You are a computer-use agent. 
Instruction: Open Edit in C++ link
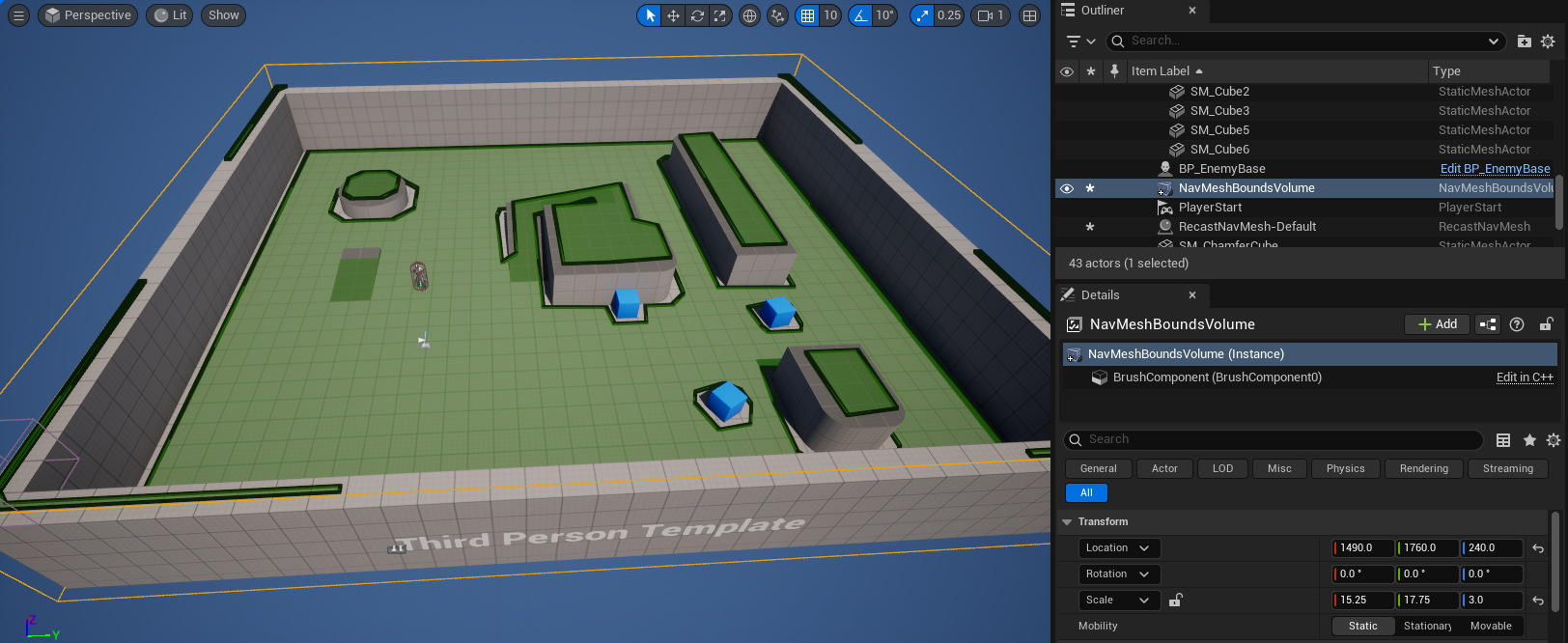[1525, 377]
